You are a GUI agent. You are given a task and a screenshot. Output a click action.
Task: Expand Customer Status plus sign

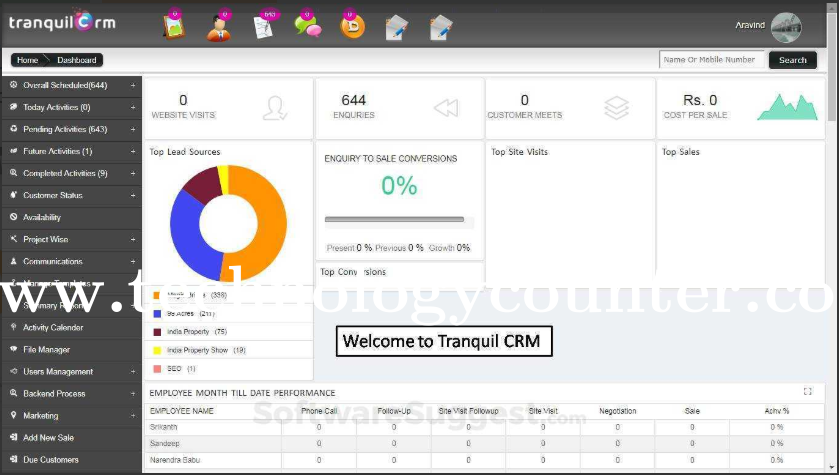(x=133, y=195)
